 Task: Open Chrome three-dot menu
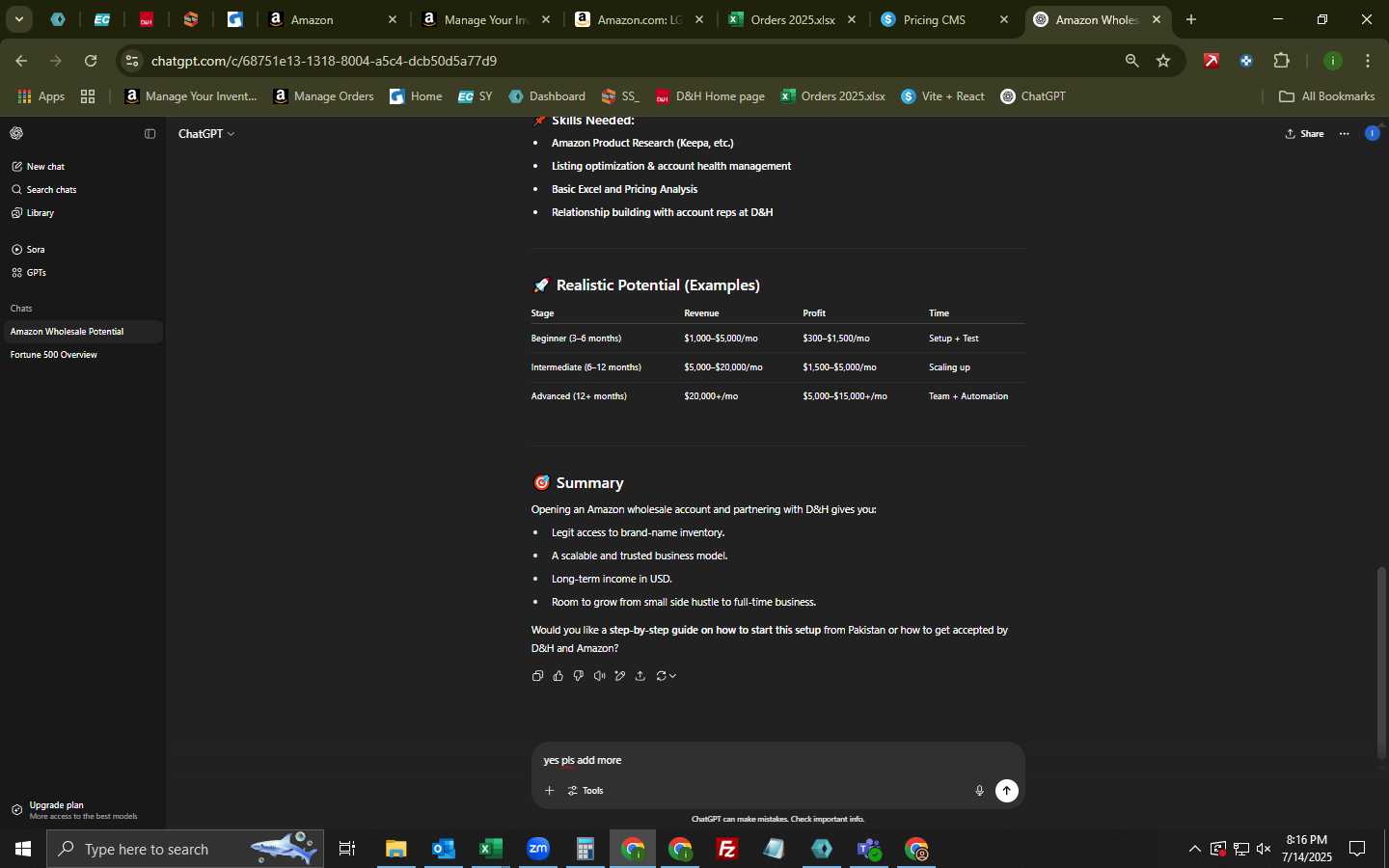[x=1368, y=61]
